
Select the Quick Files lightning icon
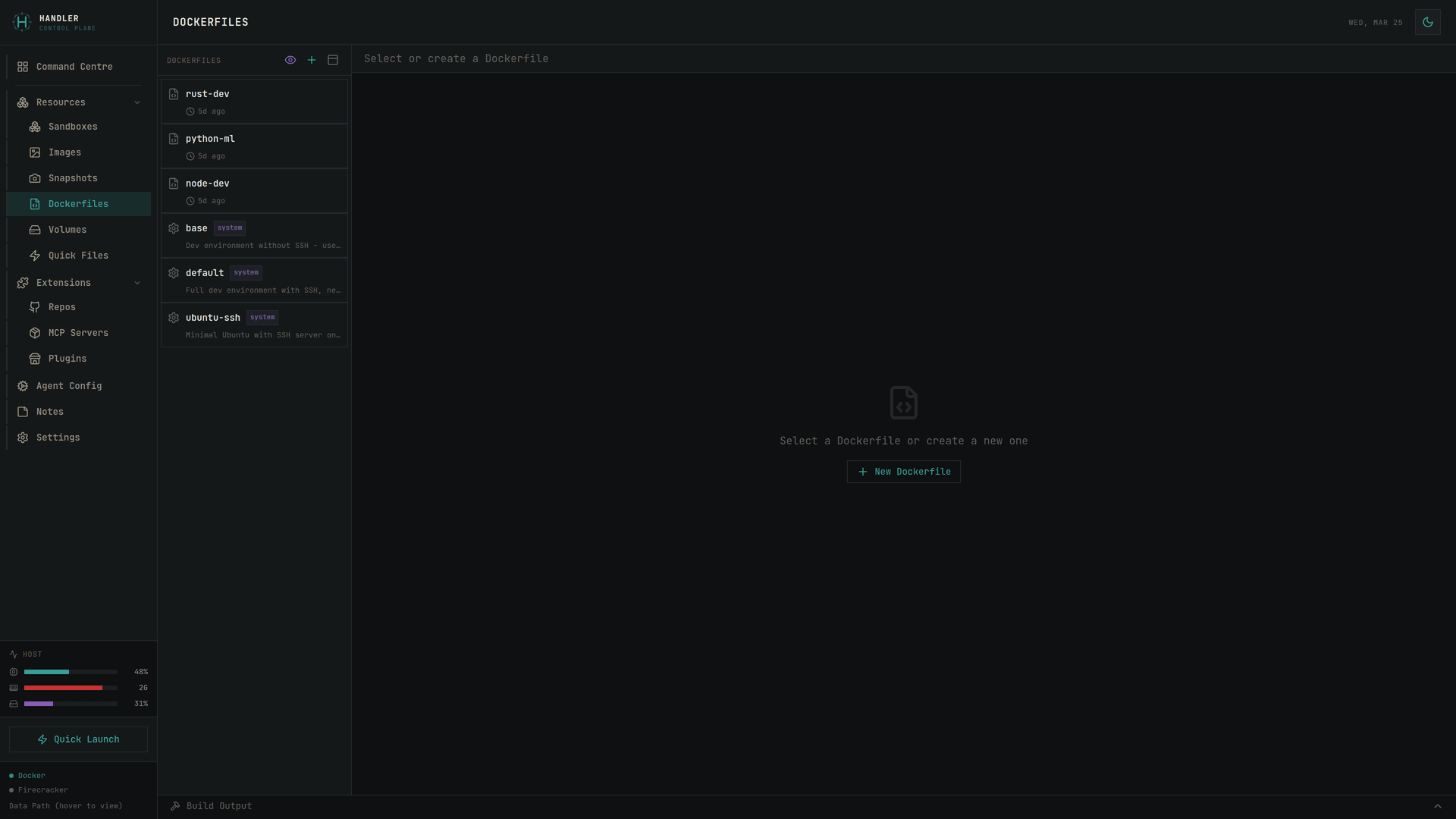click(x=35, y=256)
